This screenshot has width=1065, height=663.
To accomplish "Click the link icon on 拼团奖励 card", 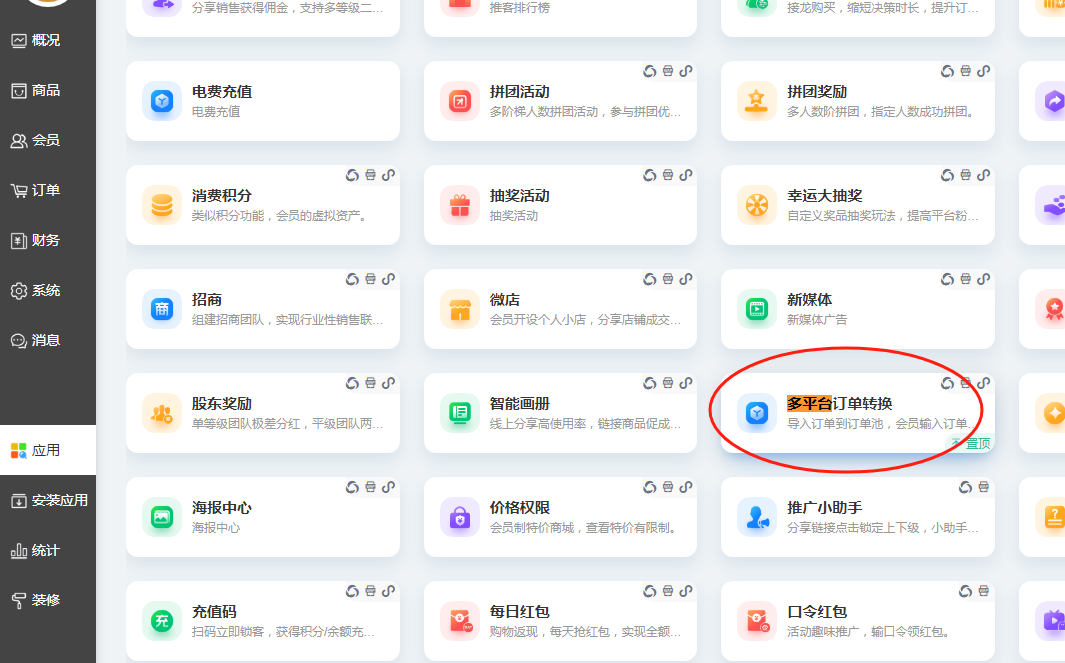I will pyautogui.click(x=983, y=71).
